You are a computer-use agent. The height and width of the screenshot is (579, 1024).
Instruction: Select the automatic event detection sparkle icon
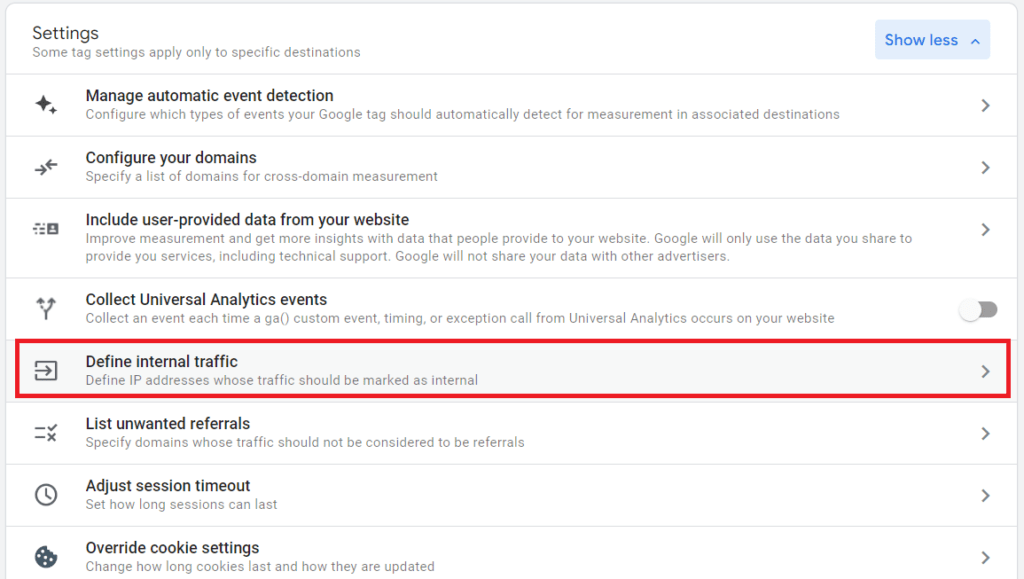tap(47, 104)
